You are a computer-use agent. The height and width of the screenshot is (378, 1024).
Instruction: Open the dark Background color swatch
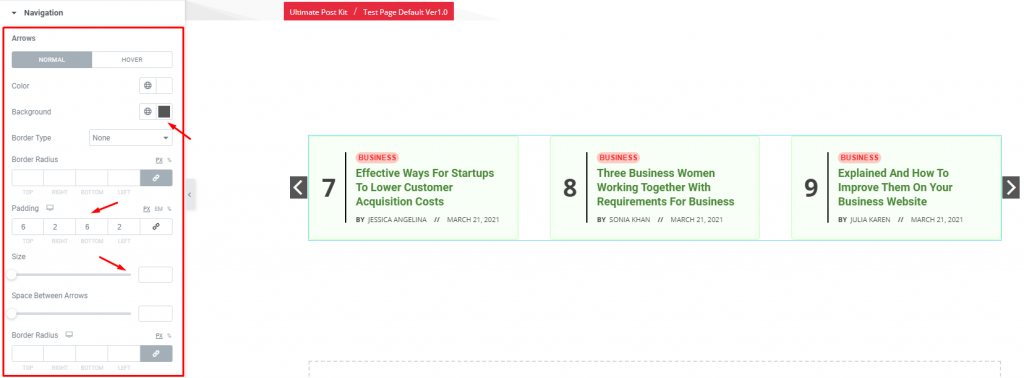pyautogui.click(x=164, y=112)
